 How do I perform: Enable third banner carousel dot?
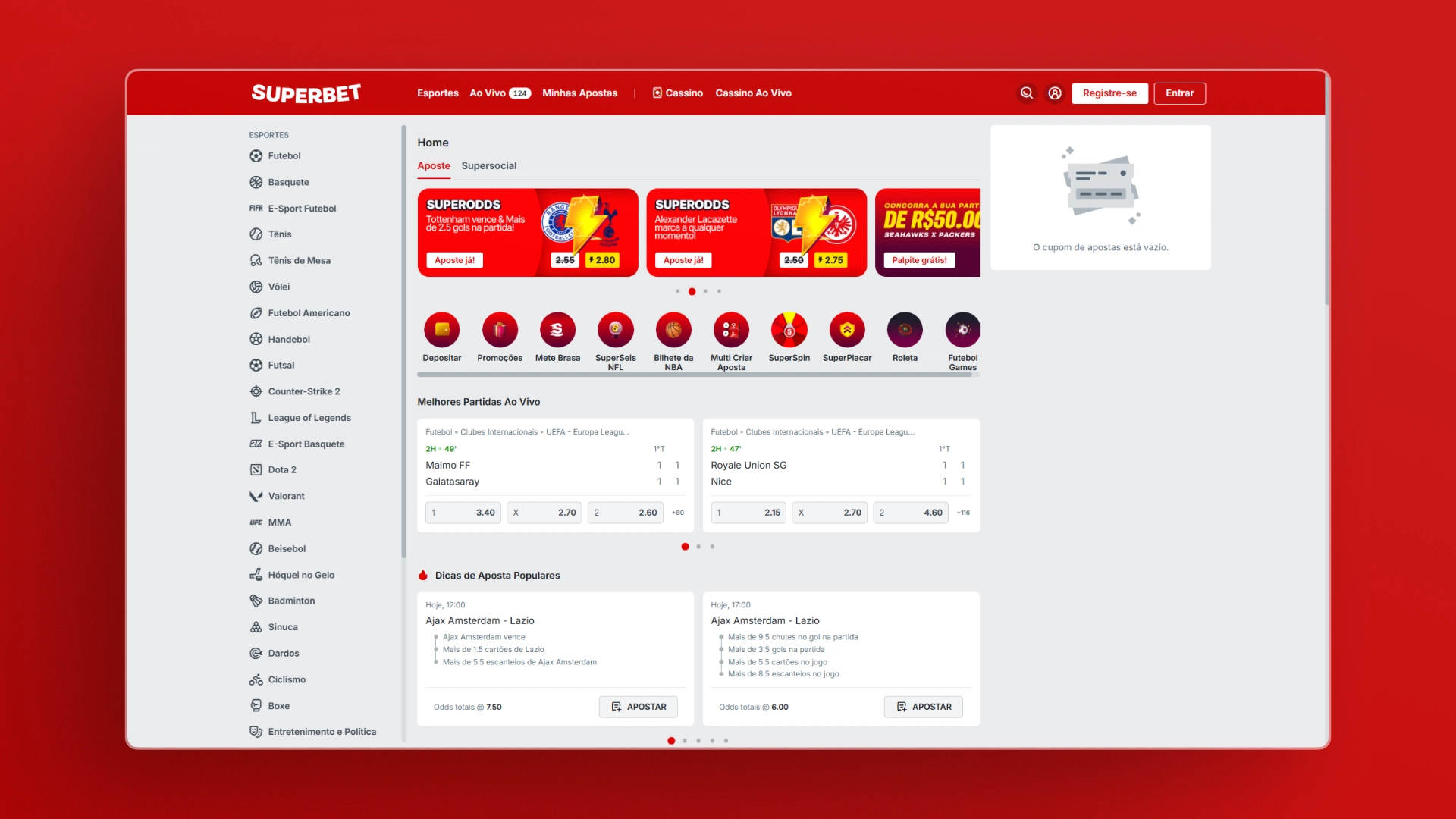[x=706, y=290]
